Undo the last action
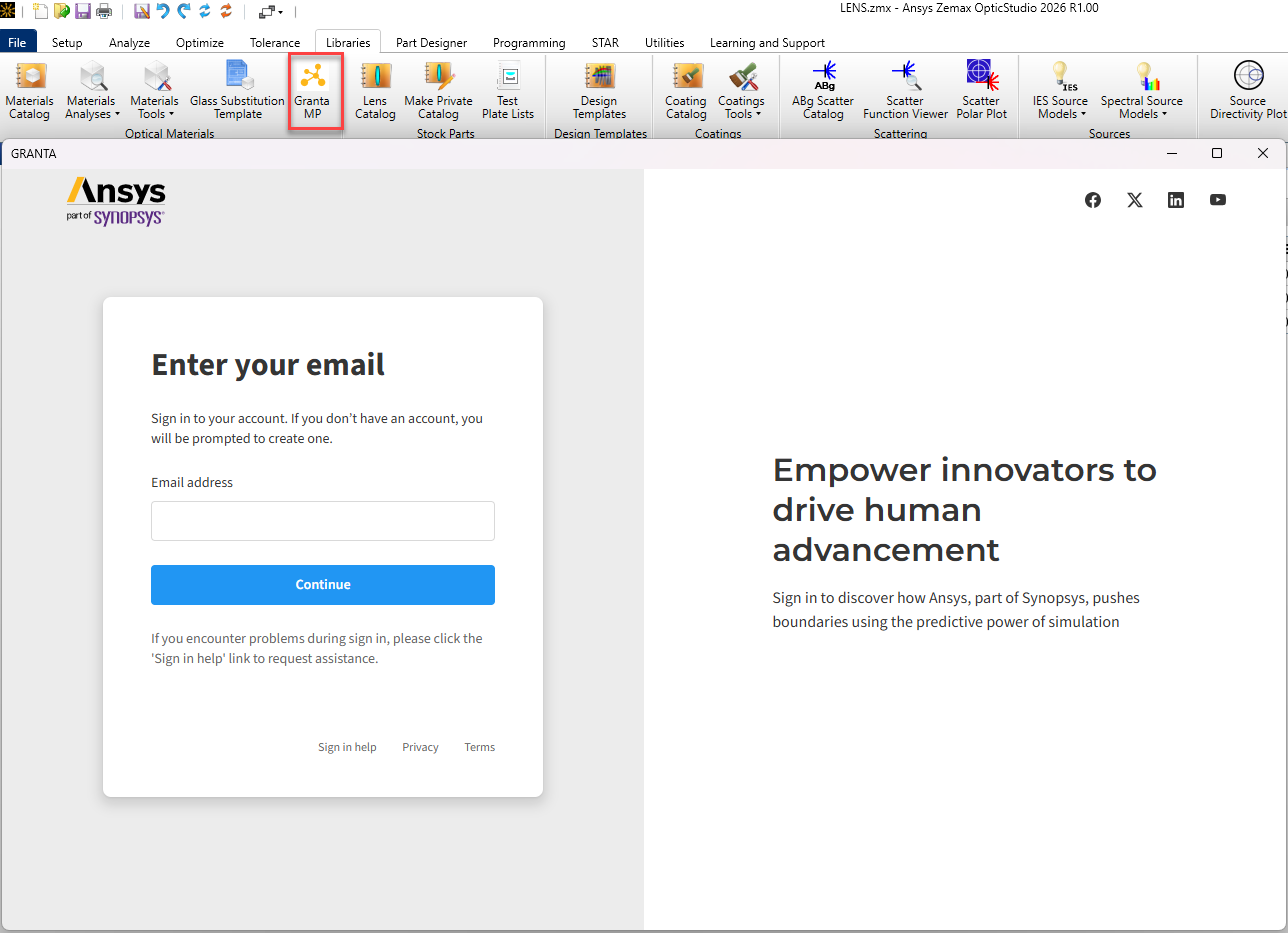This screenshot has width=1288, height=933. tap(162, 11)
